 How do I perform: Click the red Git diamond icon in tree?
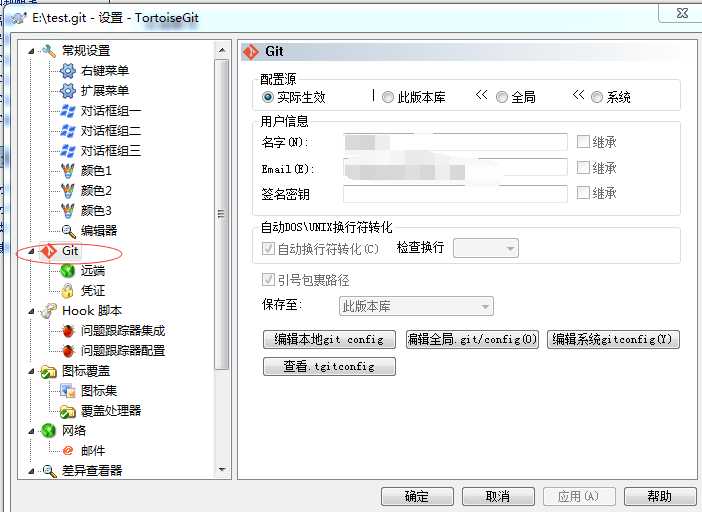(x=48, y=251)
